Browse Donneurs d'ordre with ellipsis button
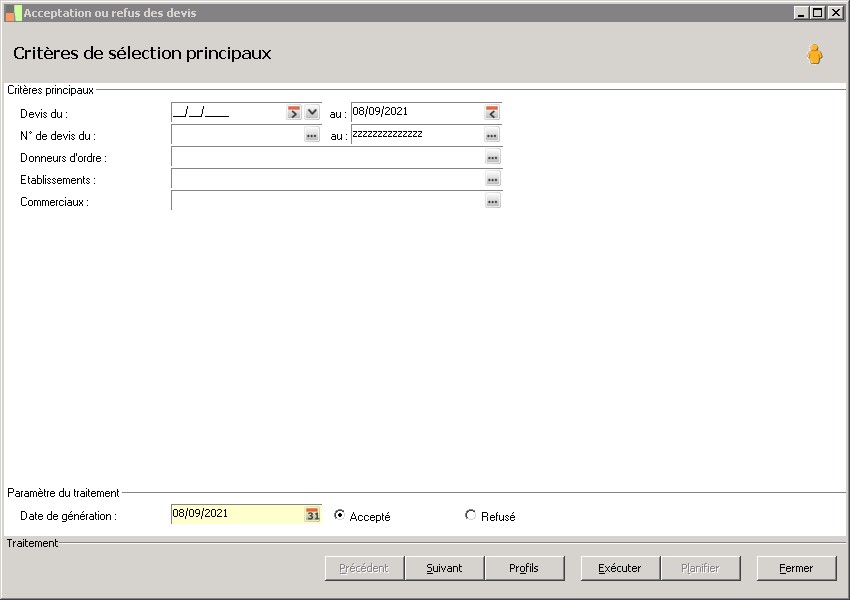The image size is (850, 600). 493,157
